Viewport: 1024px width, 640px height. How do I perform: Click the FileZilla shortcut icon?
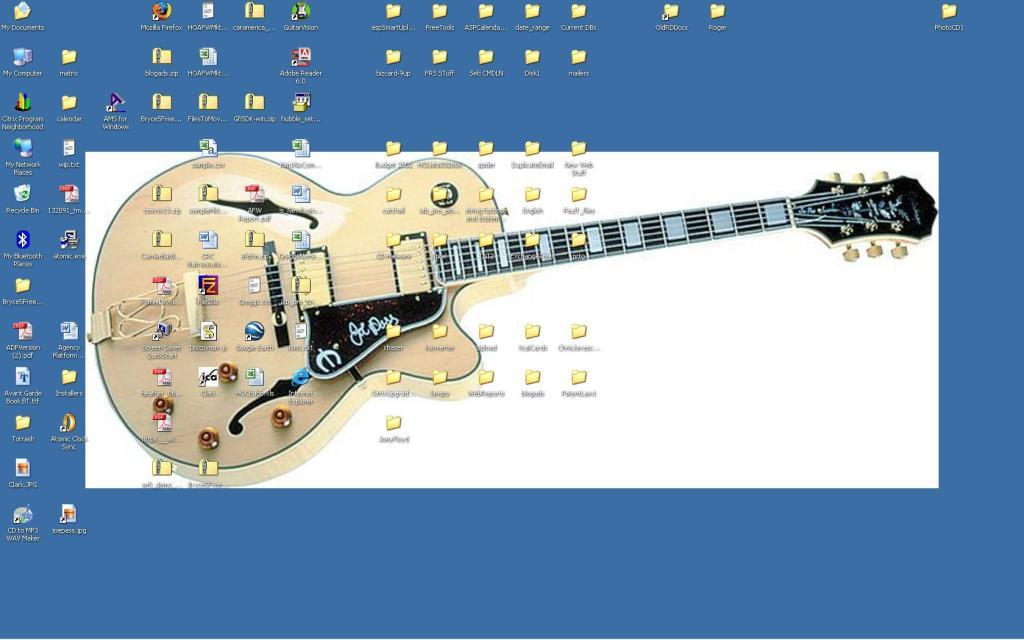207,286
